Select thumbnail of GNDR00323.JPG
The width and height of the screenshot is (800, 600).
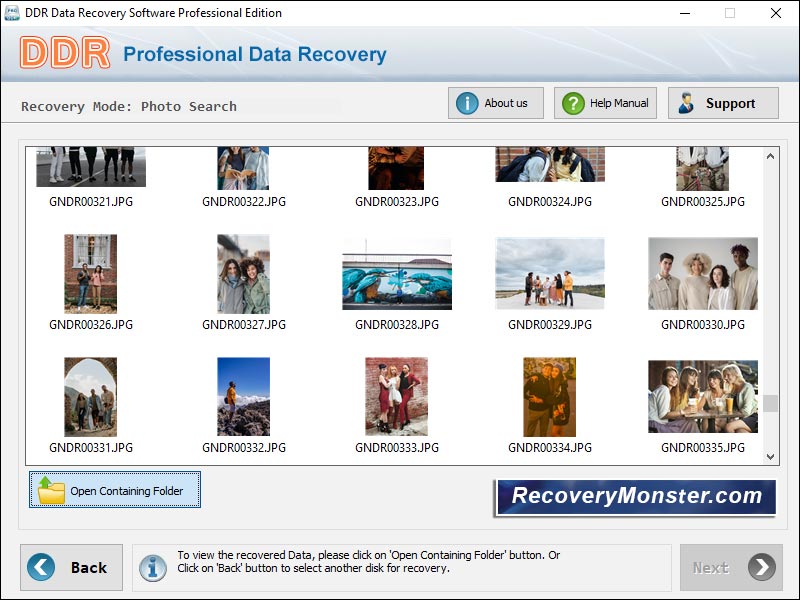(396, 168)
